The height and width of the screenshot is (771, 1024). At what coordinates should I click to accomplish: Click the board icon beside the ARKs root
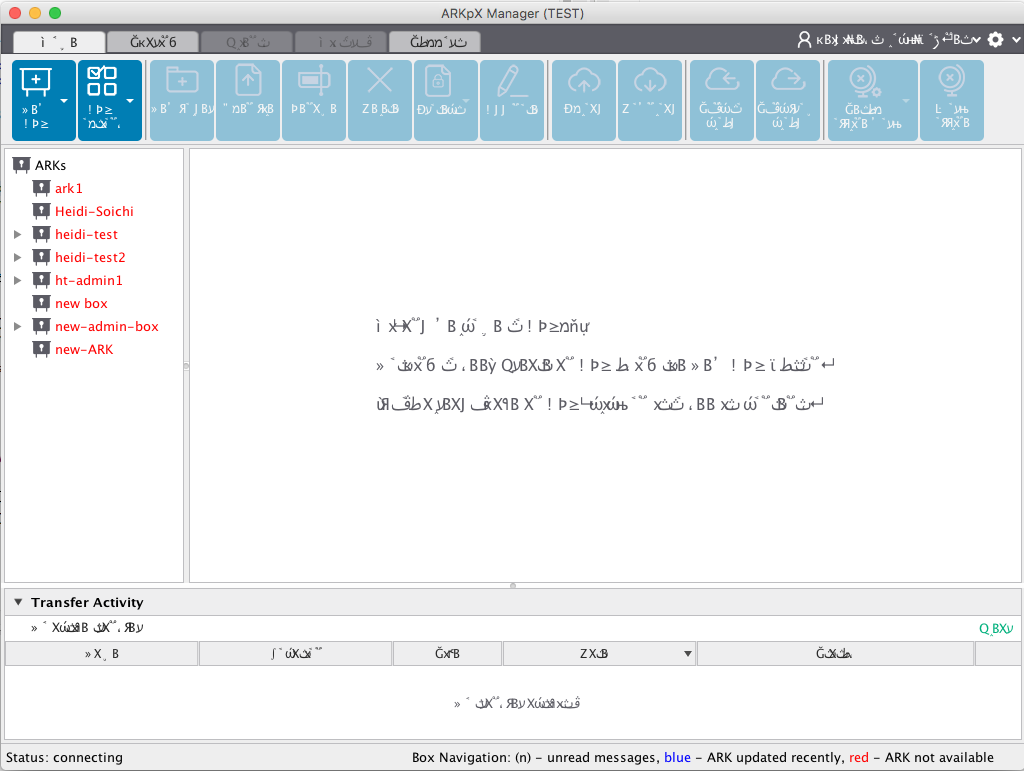22,165
